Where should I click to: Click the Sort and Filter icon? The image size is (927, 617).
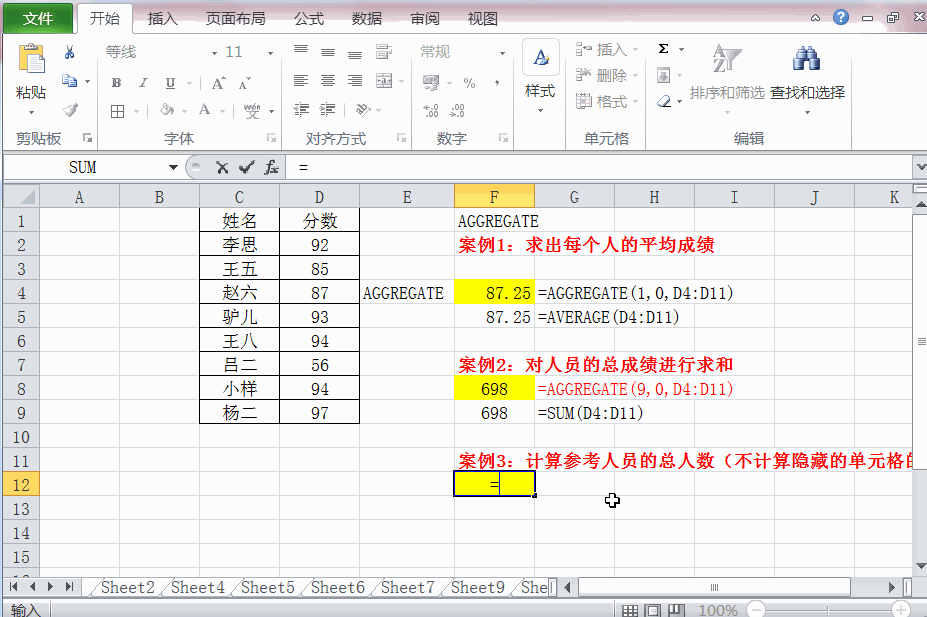click(x=727, y=59)
